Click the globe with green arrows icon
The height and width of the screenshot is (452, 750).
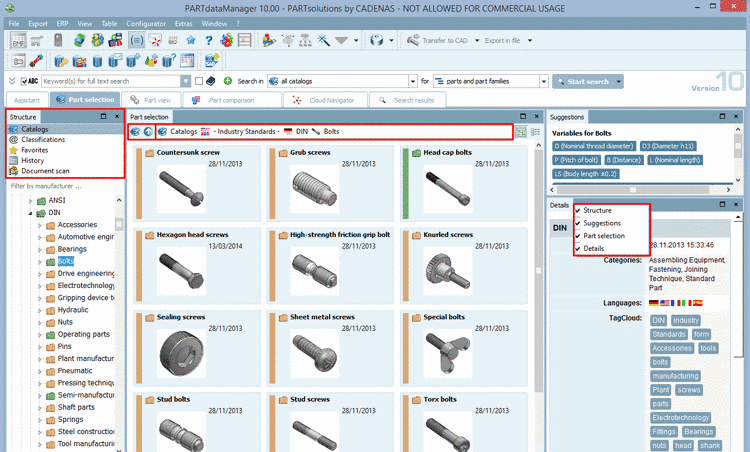(79, 41)
